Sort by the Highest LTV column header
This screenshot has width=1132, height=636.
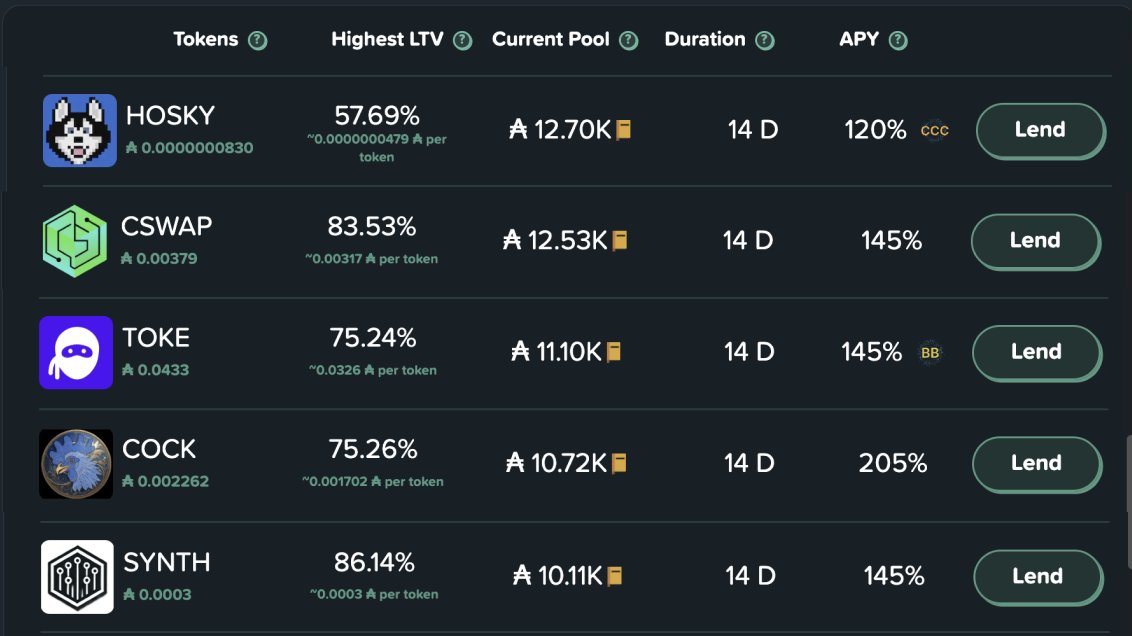click(387, 40)
